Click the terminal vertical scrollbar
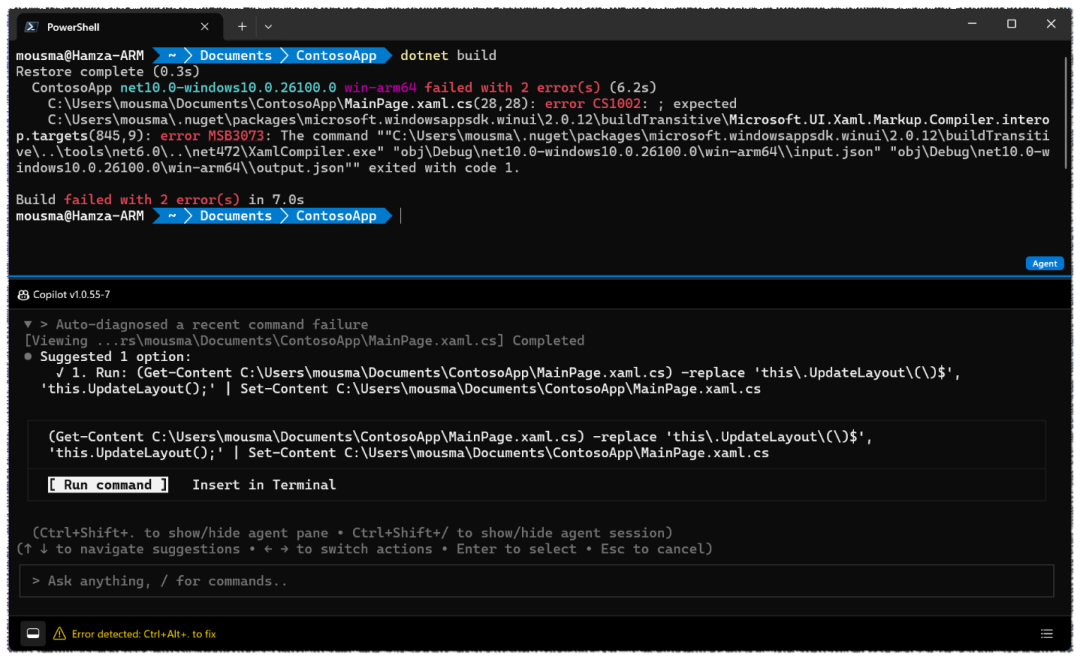The height and width of the screenshot is (659, 1080). (x=1066, y=113)
